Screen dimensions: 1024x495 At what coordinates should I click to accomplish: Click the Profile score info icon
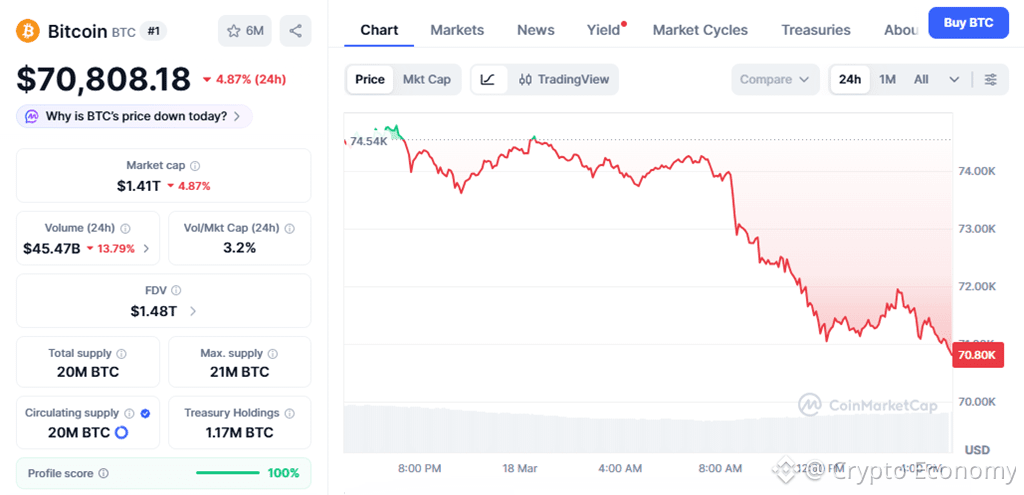tap(103, 473)
